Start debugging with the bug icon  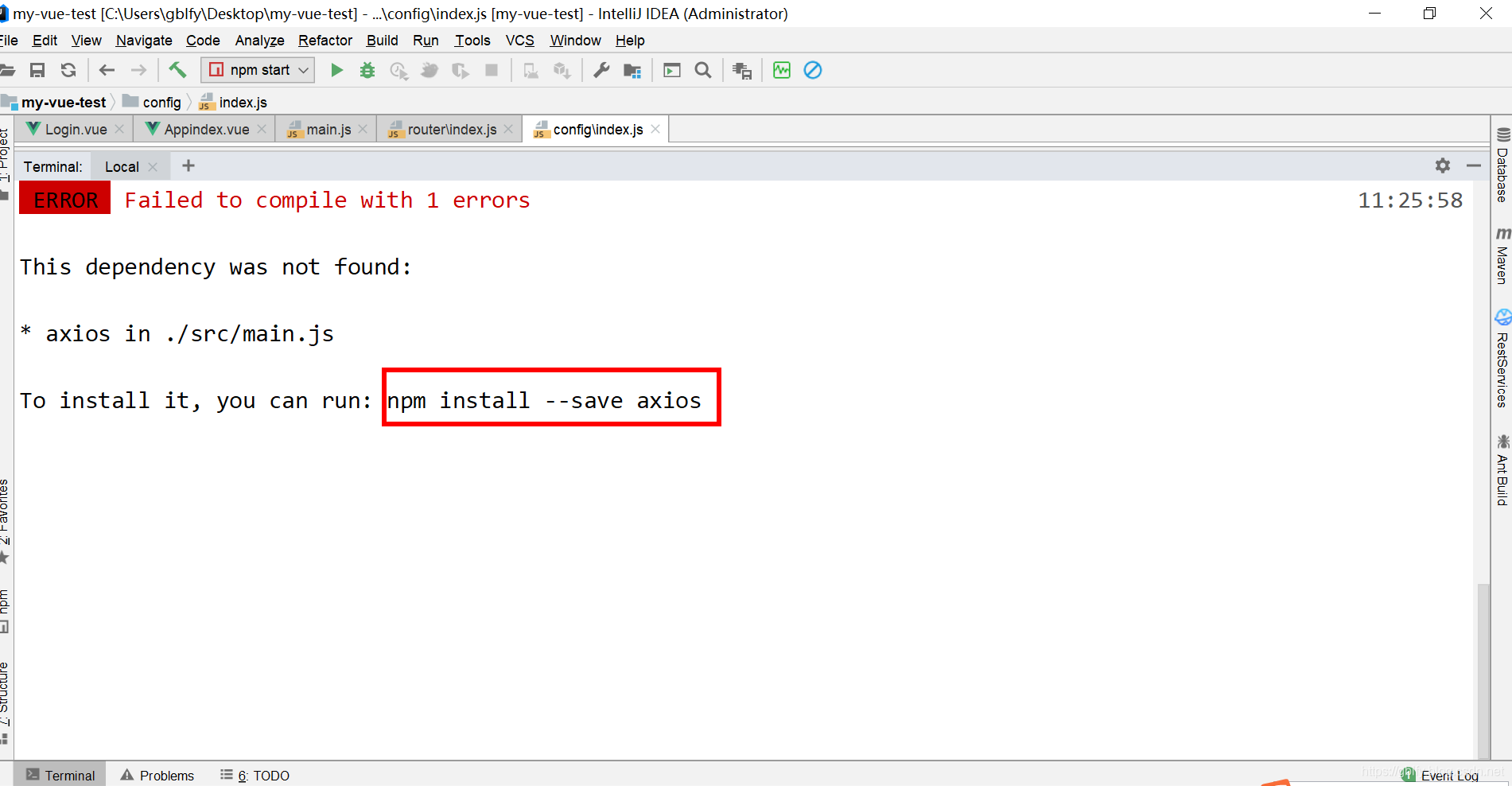[x=367, y=70]
